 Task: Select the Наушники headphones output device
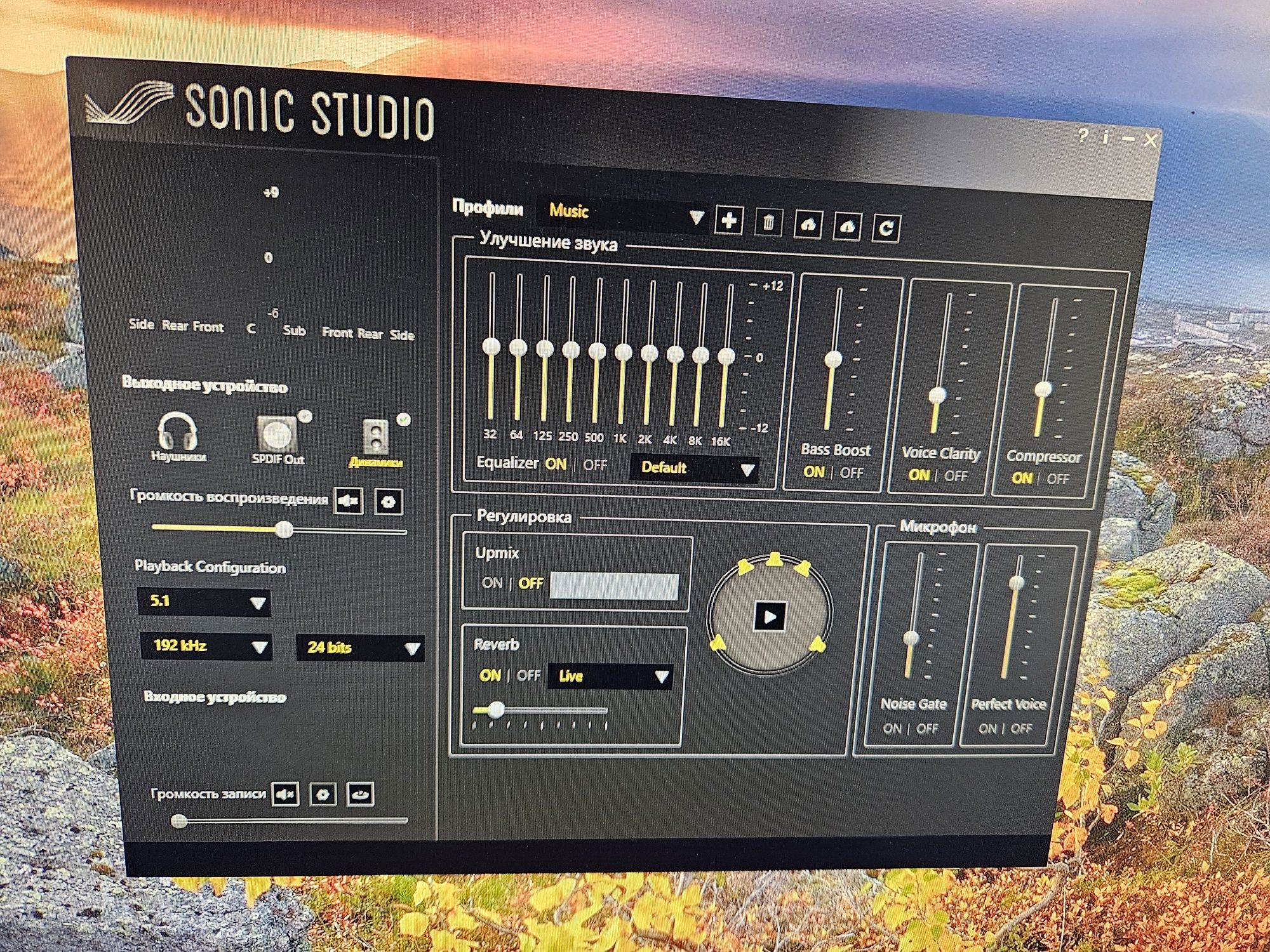178,435
